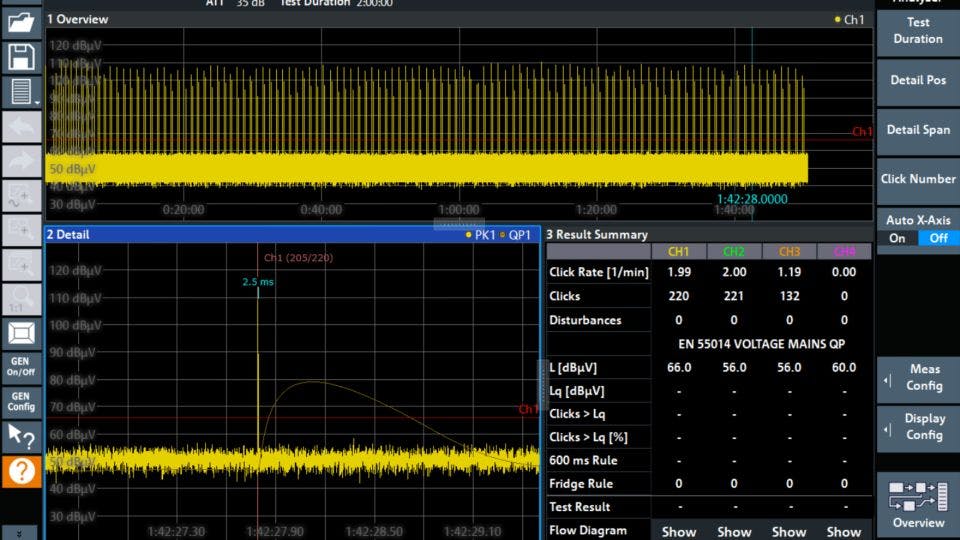Screen dimensions: 960x540
Task: Toggle the GEN On/Off button
Action: (x=21, y=366)
